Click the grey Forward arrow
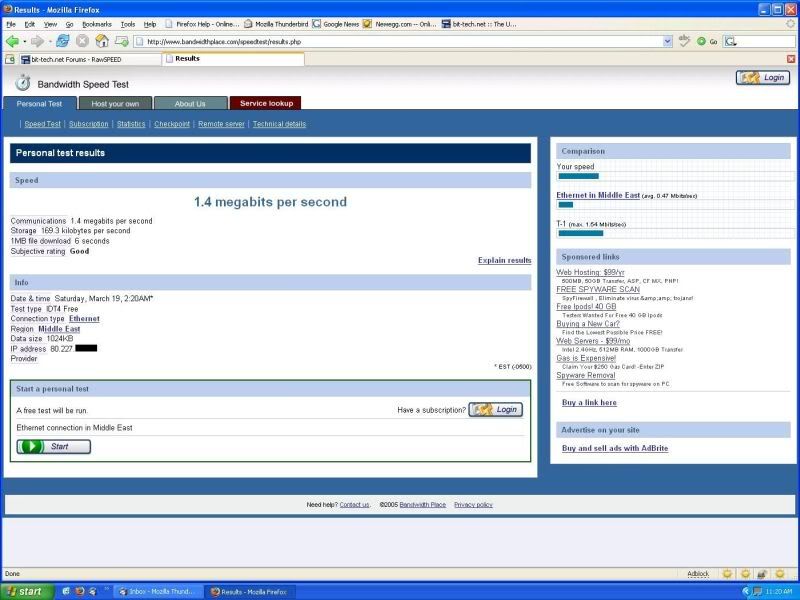This screenshot has width=800, height=600. click(x=37, y=41)
